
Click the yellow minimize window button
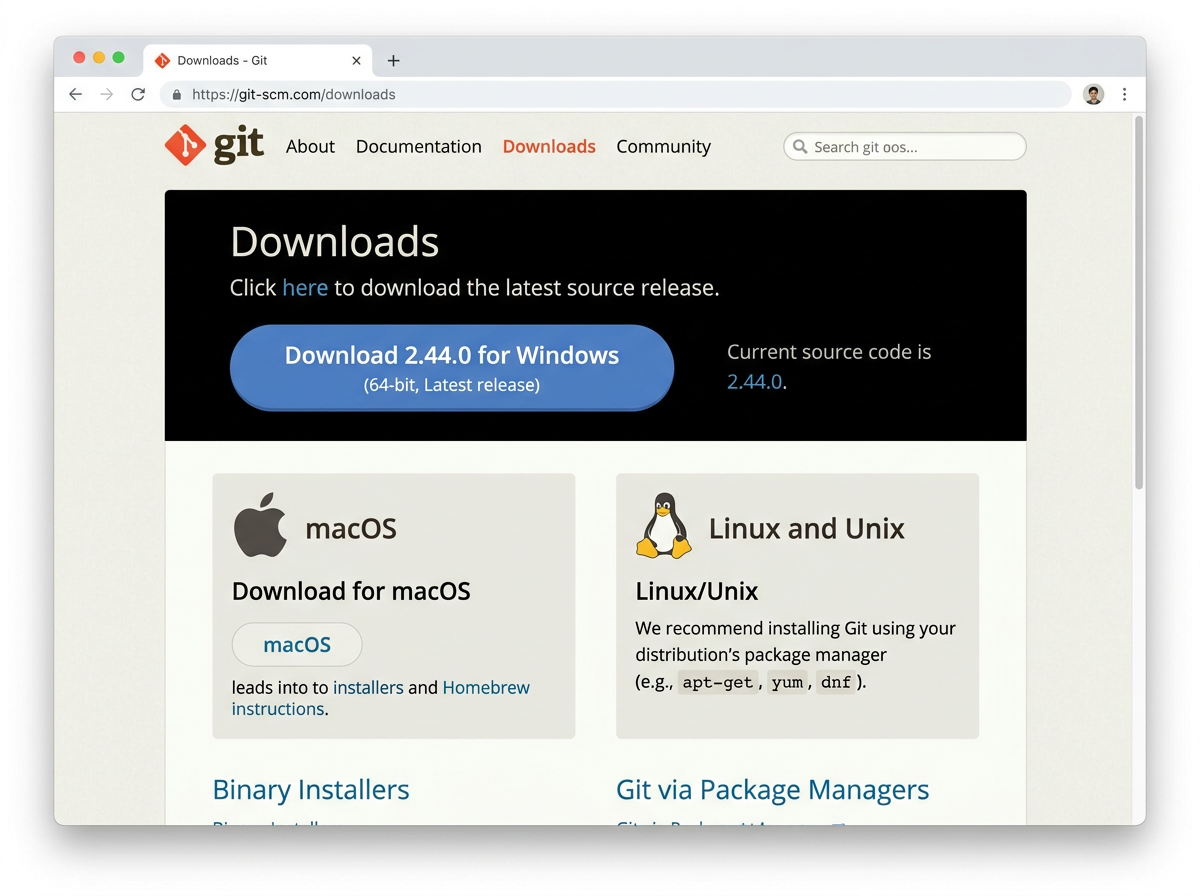99,57
